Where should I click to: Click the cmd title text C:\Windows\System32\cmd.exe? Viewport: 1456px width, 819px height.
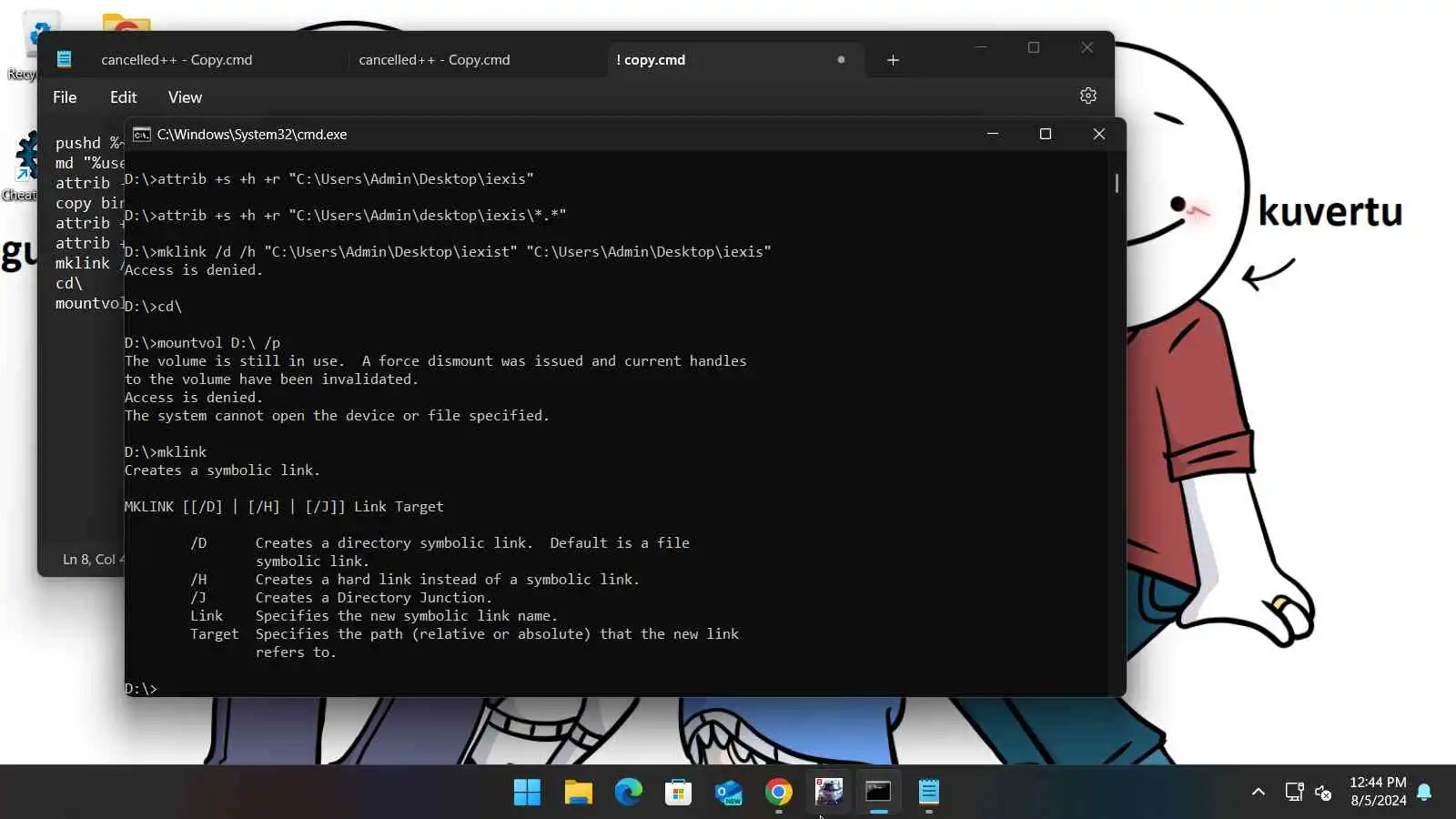tap(252, 135)
